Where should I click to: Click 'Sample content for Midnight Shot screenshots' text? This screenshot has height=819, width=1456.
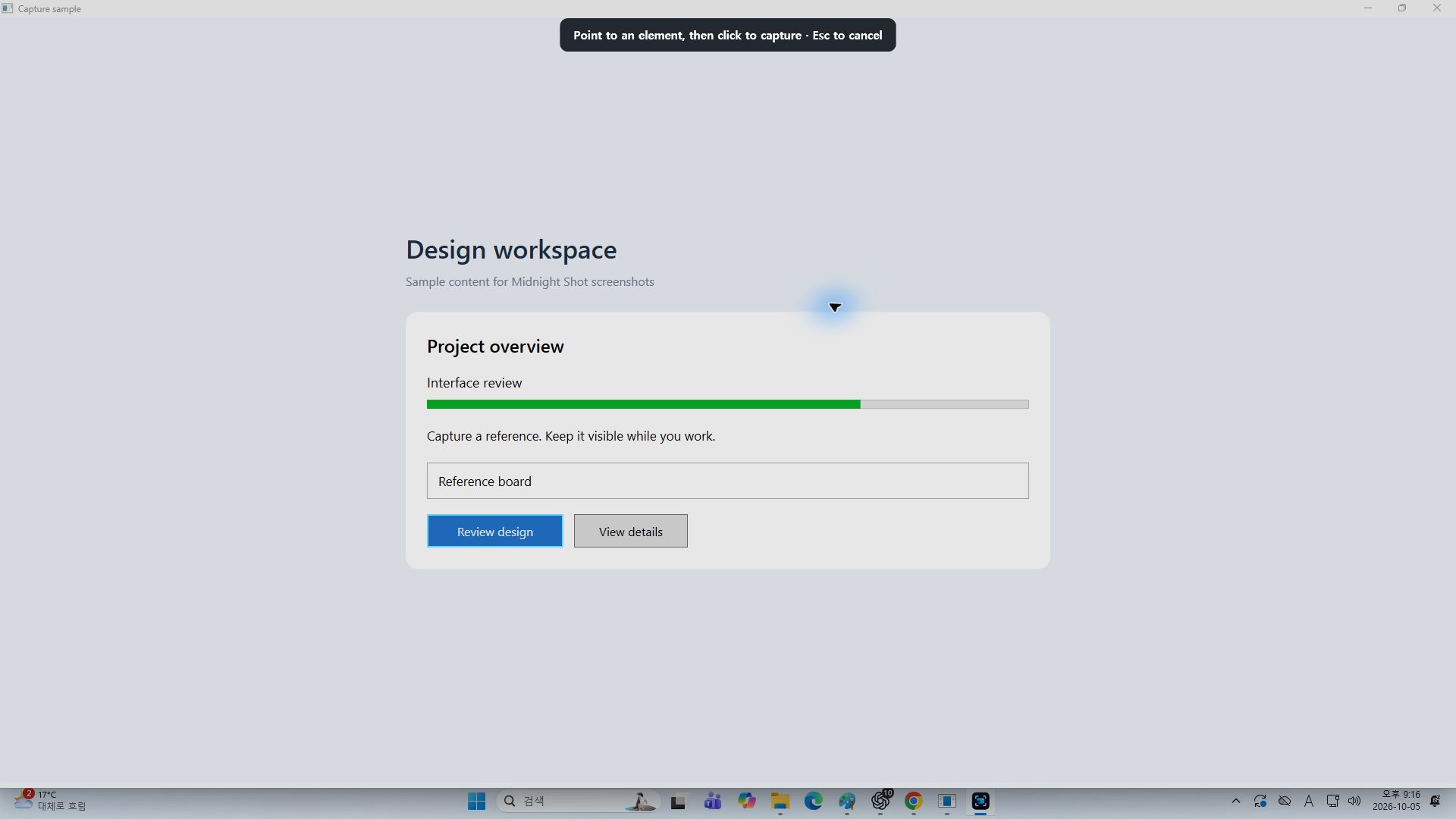(529, 281)
